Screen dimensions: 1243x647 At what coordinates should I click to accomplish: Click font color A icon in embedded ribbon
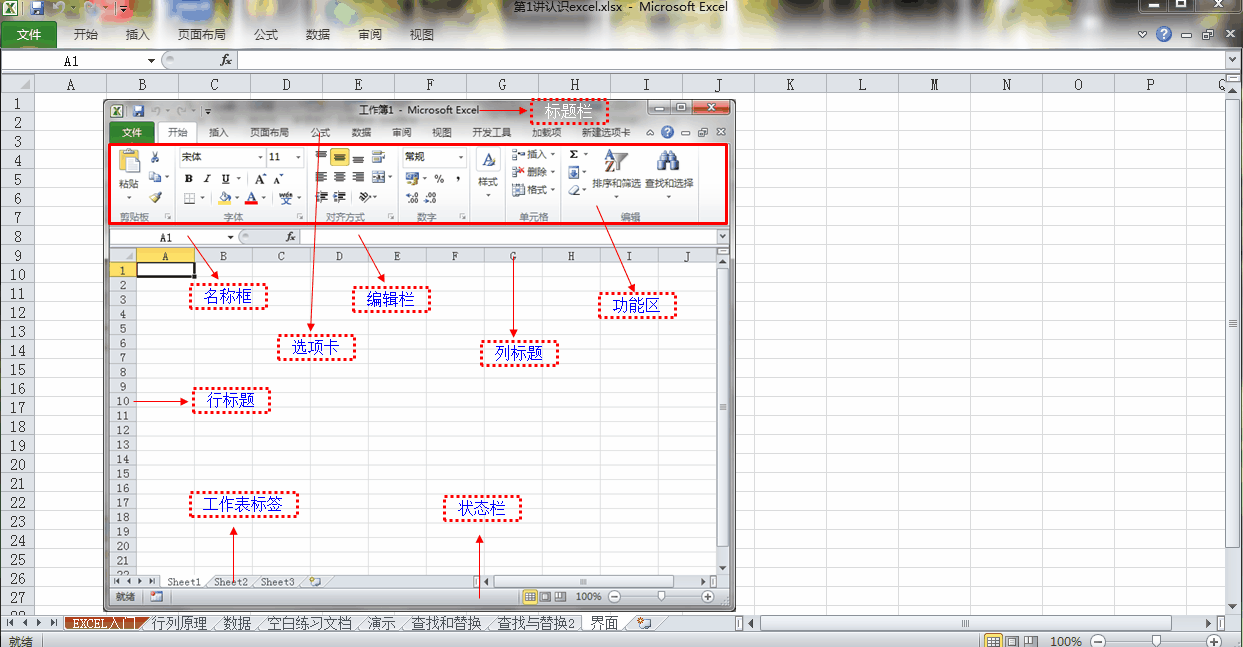pyautogui.click(x=251, y=198)
